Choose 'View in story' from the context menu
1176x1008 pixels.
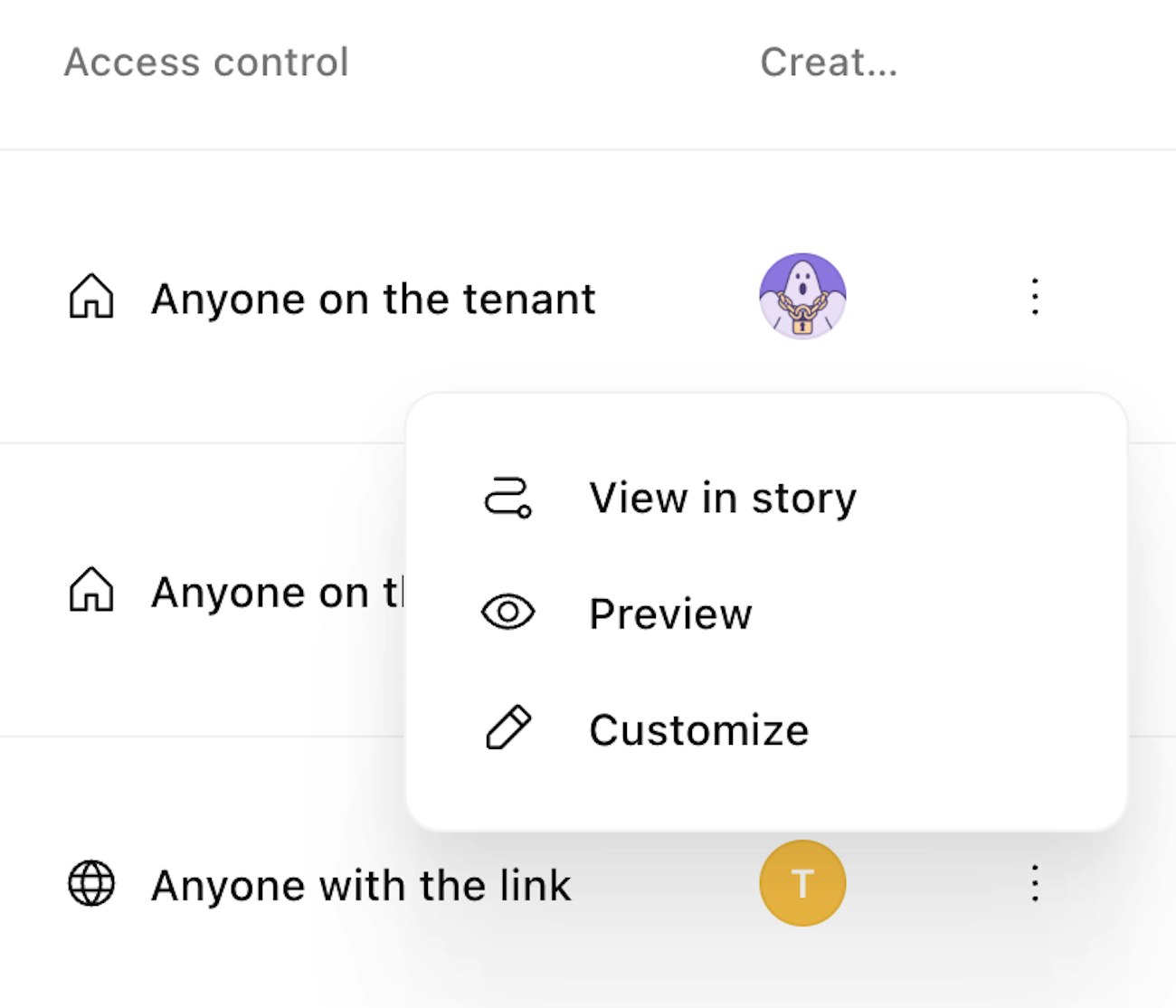pos(722,498)
